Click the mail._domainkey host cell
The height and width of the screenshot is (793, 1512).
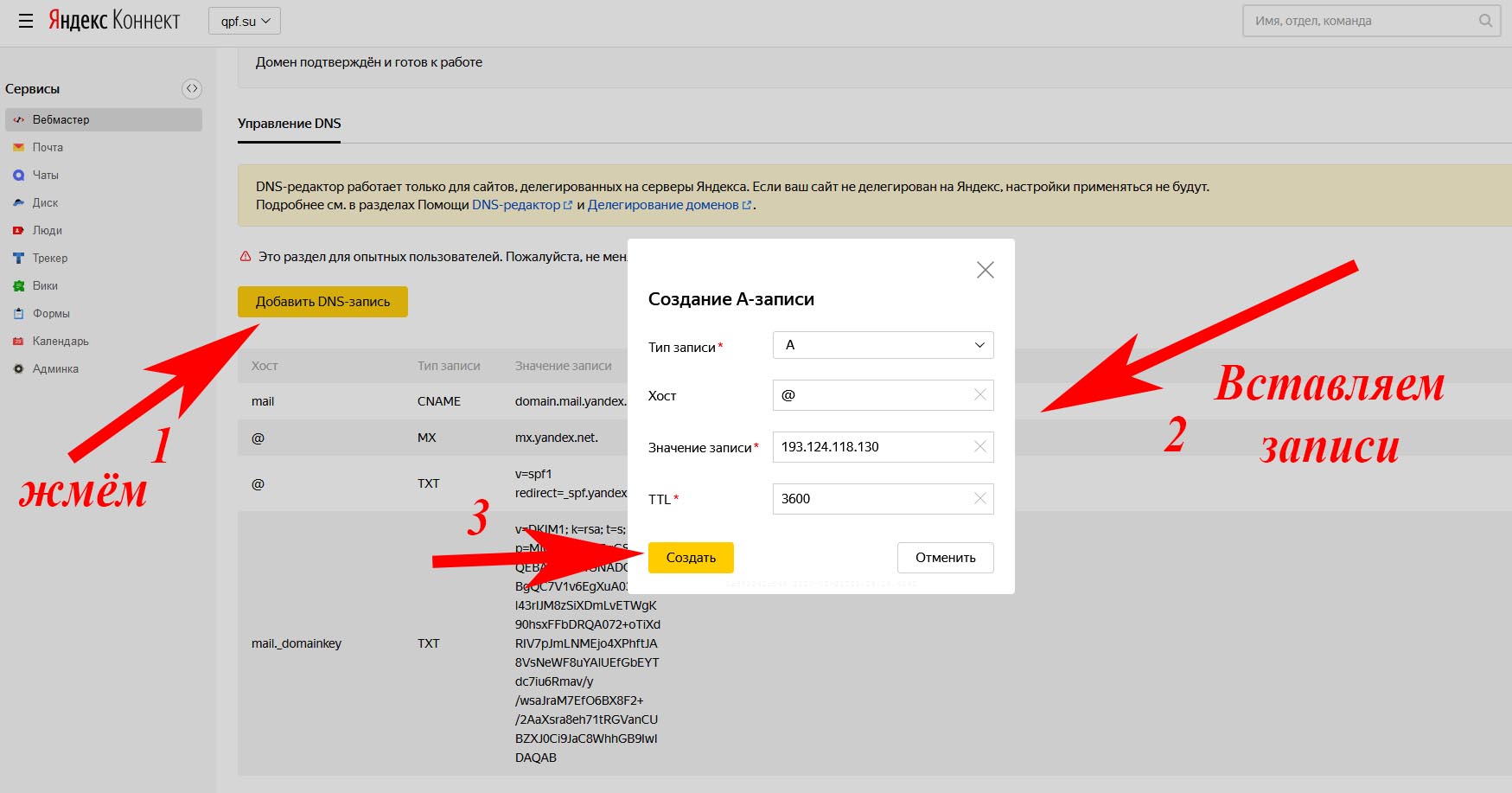click(297, 643)
